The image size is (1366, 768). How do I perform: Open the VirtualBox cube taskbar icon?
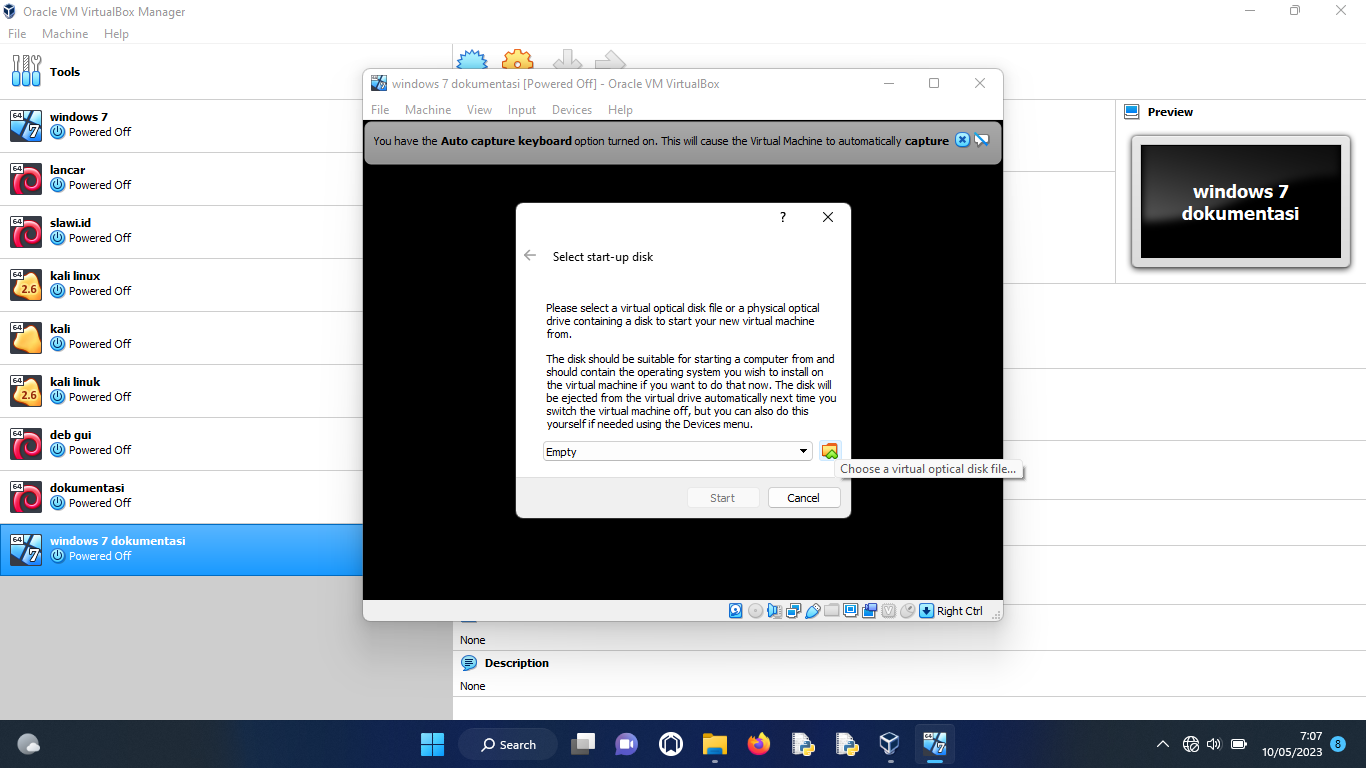tap(889, 744)
